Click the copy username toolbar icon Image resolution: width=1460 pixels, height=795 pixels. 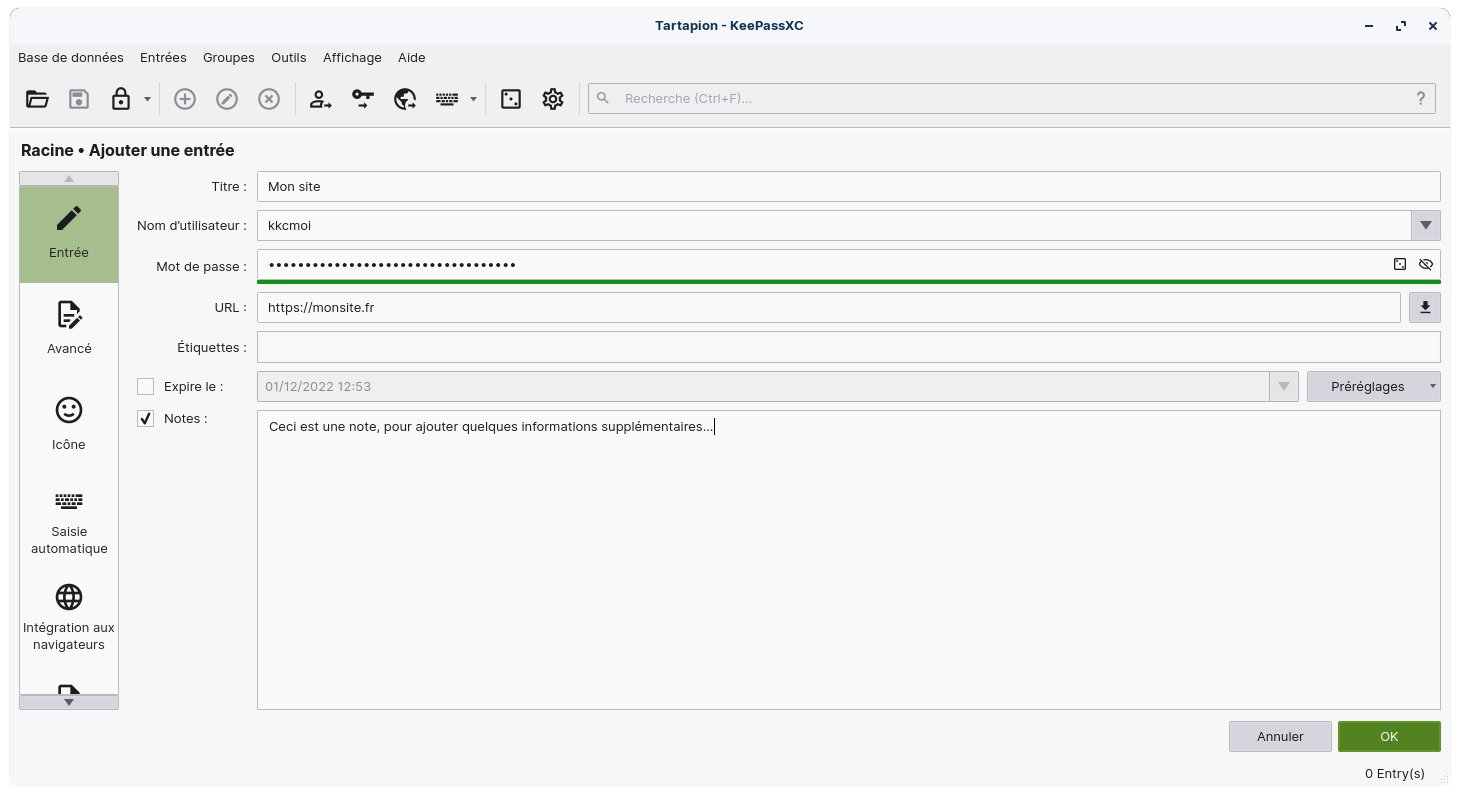coord(320,98)
